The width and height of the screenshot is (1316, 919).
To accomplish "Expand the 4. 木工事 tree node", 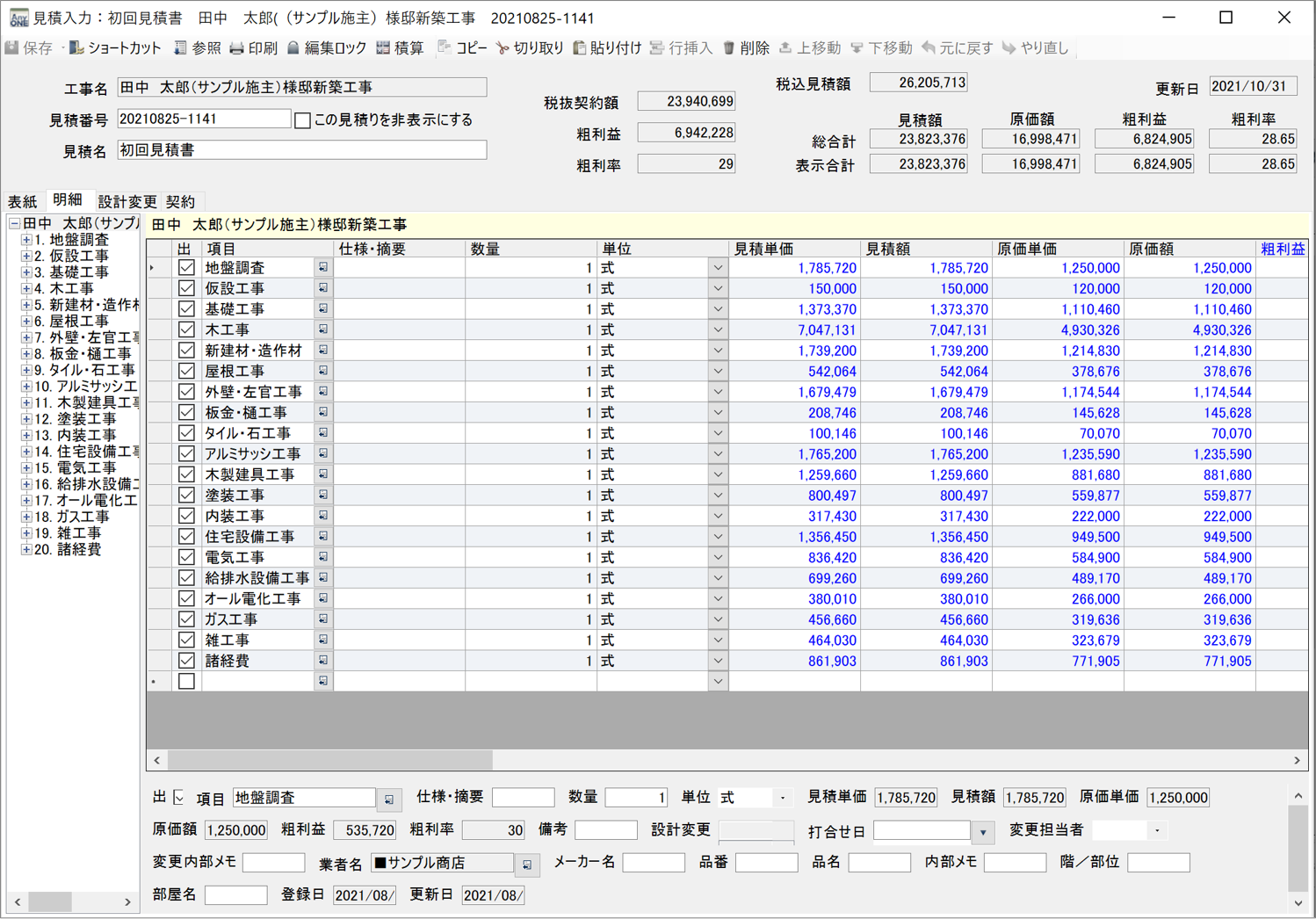I will [26, 288].
